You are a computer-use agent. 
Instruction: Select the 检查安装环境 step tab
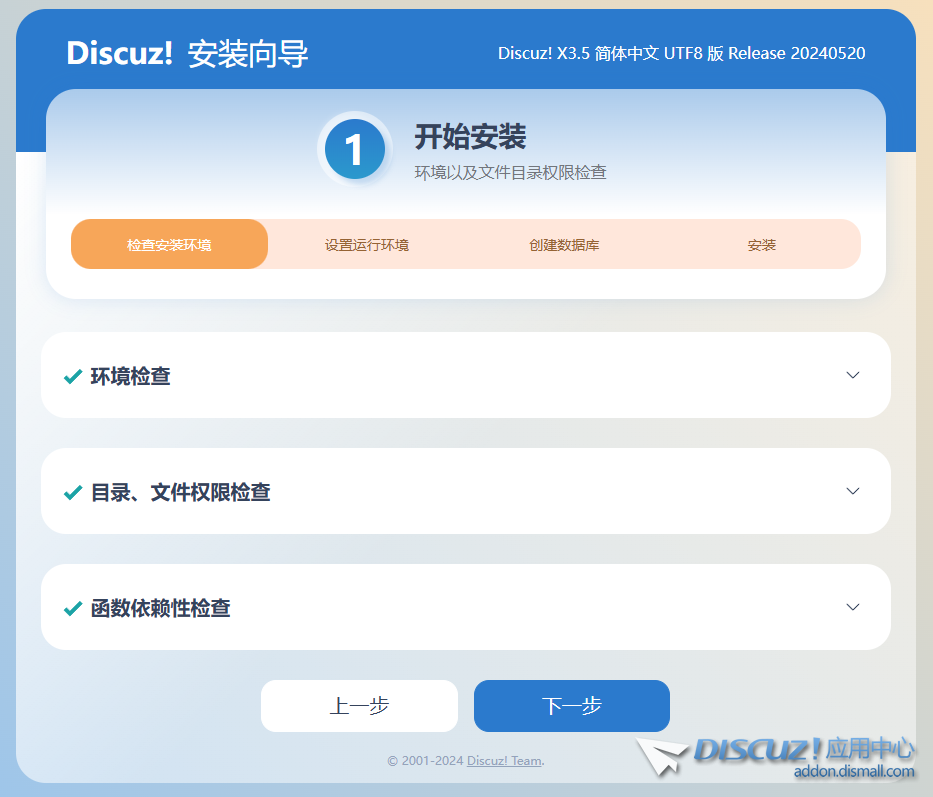169,245
